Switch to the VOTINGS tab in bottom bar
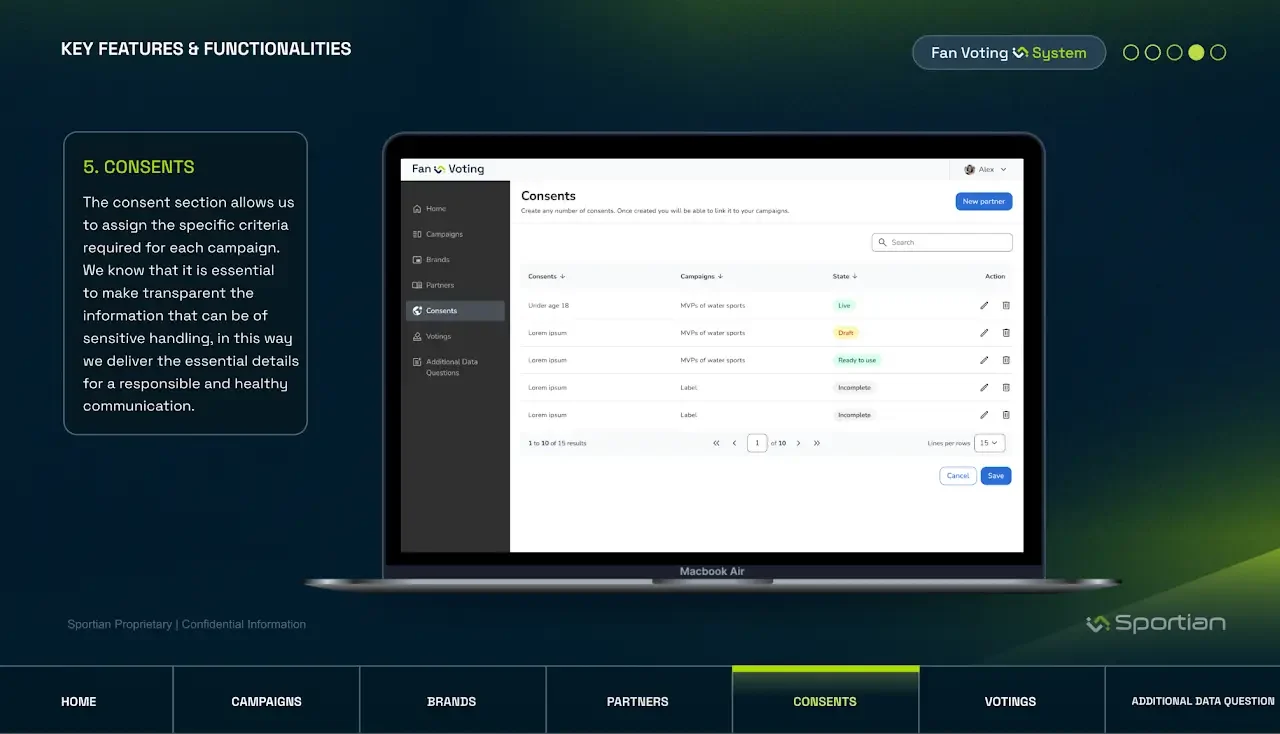 (x=1010, y=701)
